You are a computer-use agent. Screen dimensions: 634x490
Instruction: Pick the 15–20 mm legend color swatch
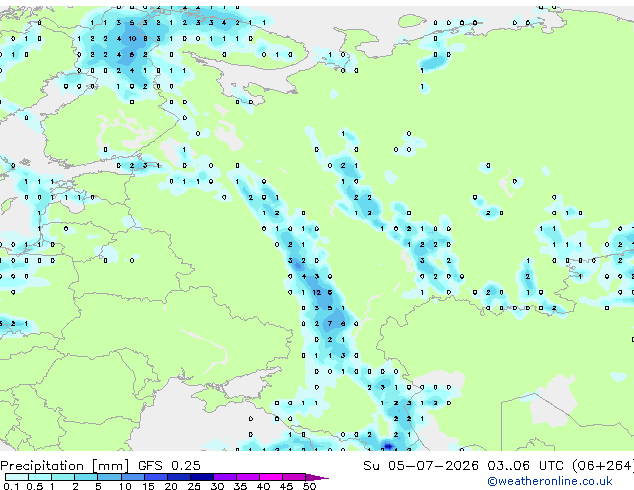(x=156, y=477)
